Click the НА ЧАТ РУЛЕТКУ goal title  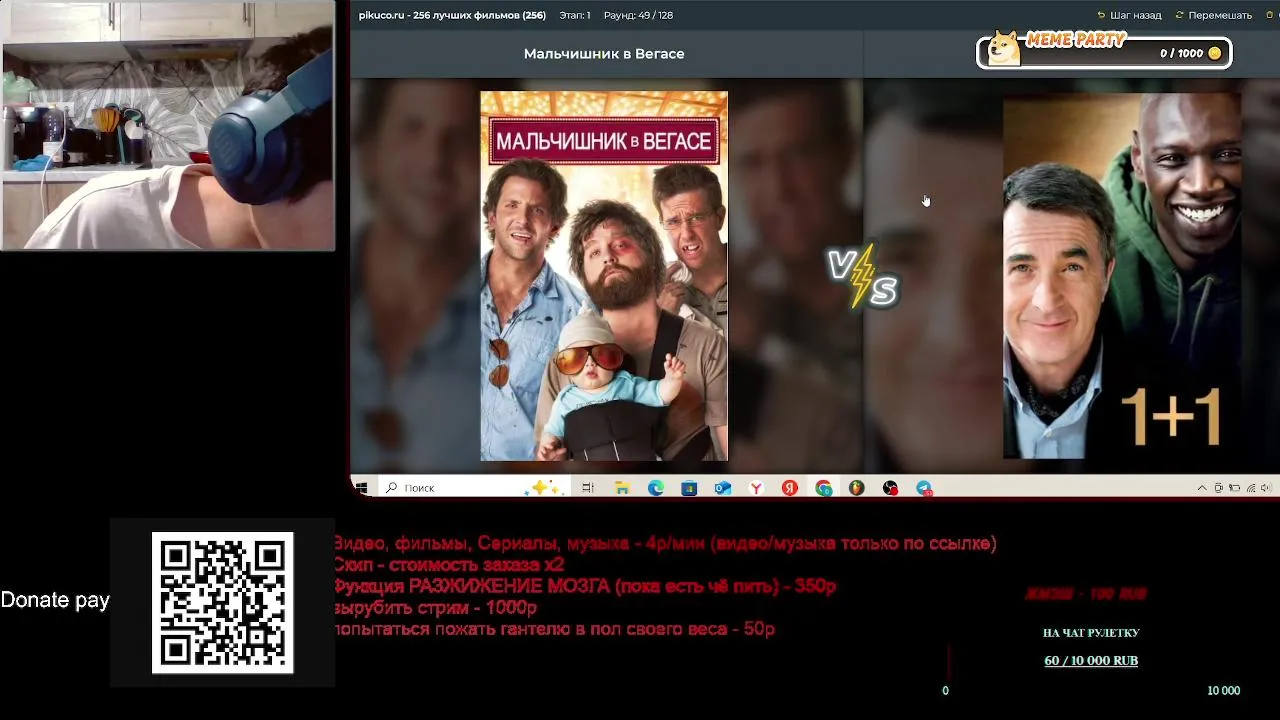[1091, 633]
